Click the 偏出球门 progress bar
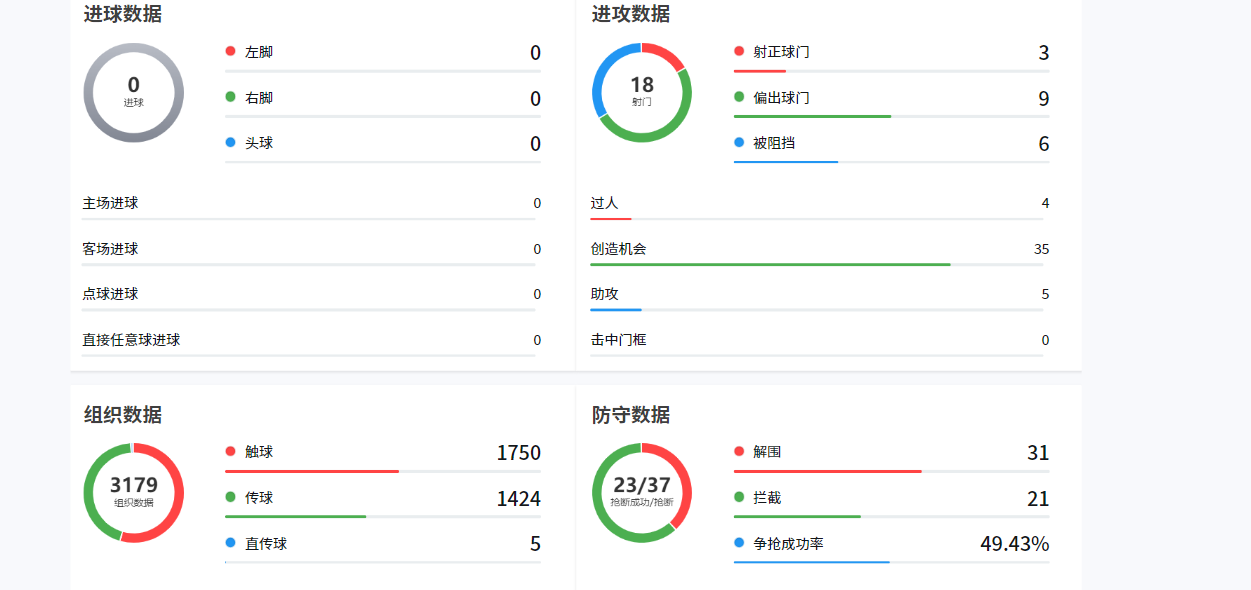The width and height of the screenshot is (1251, 590). (x=812, y=114)
